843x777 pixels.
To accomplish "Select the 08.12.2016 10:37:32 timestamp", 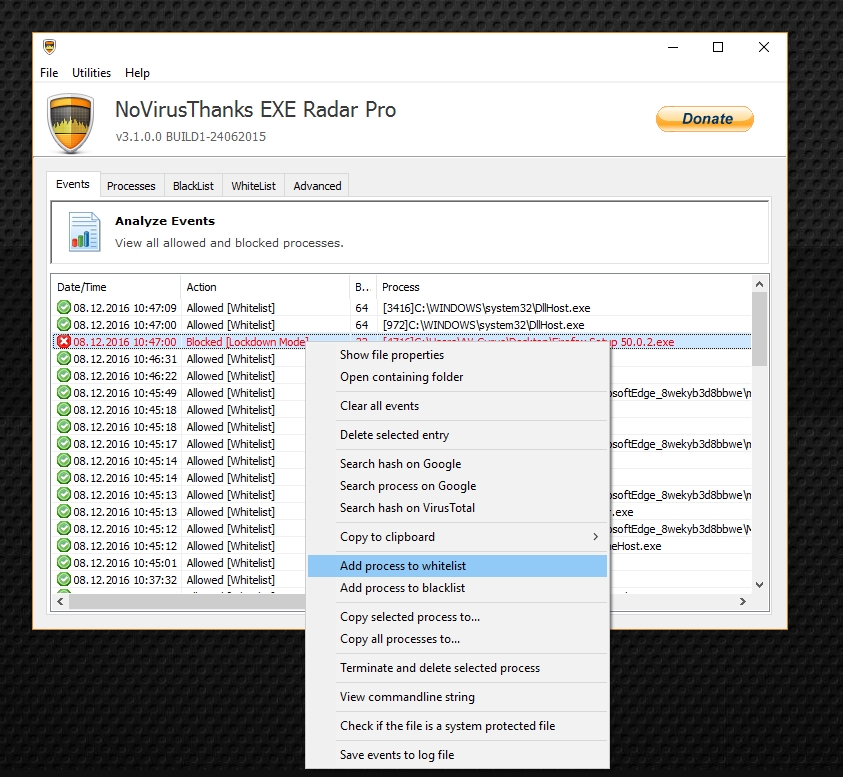I will click(125, 580).
